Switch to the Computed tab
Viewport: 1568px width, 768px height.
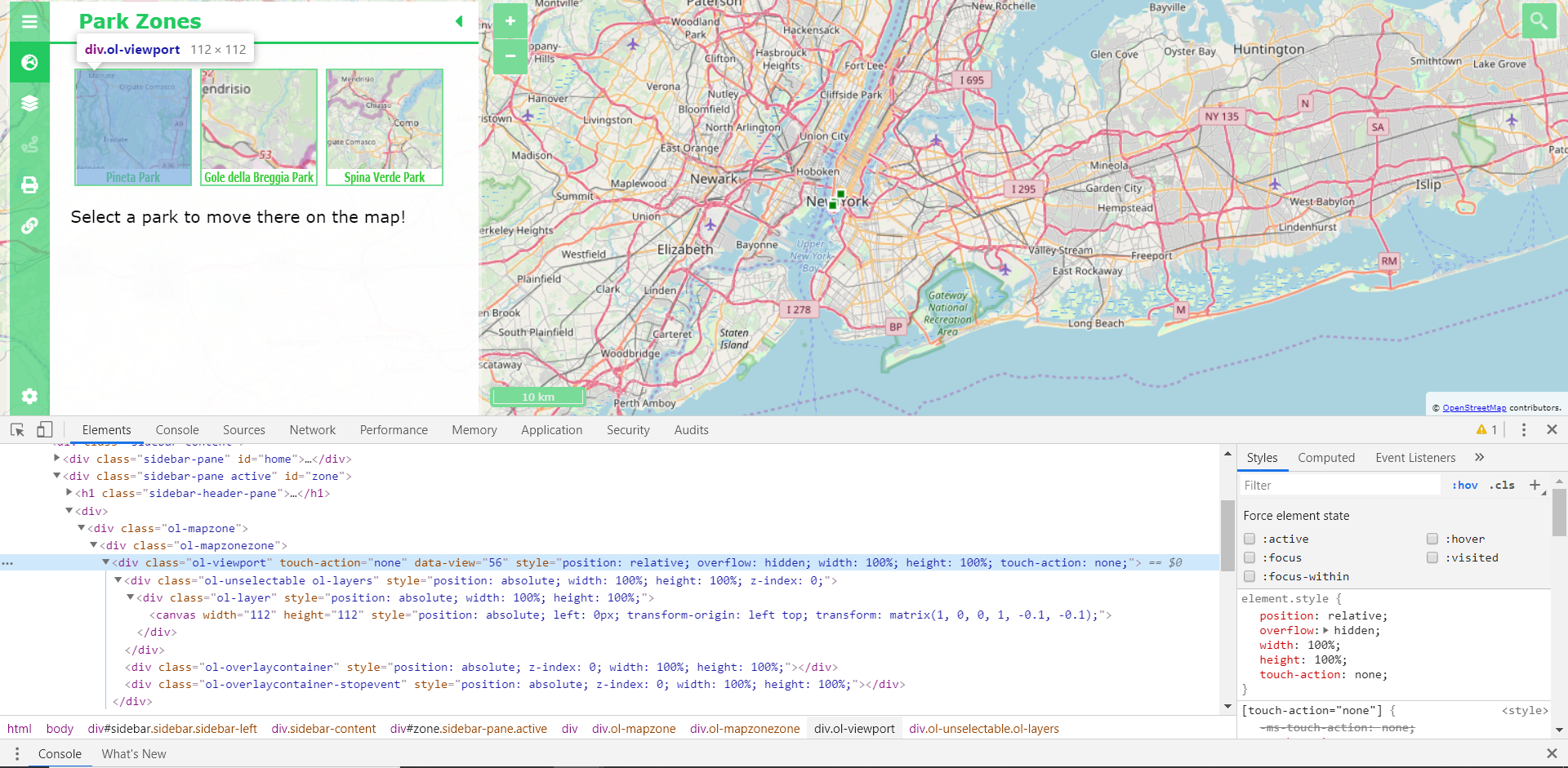coord(1326,458)
